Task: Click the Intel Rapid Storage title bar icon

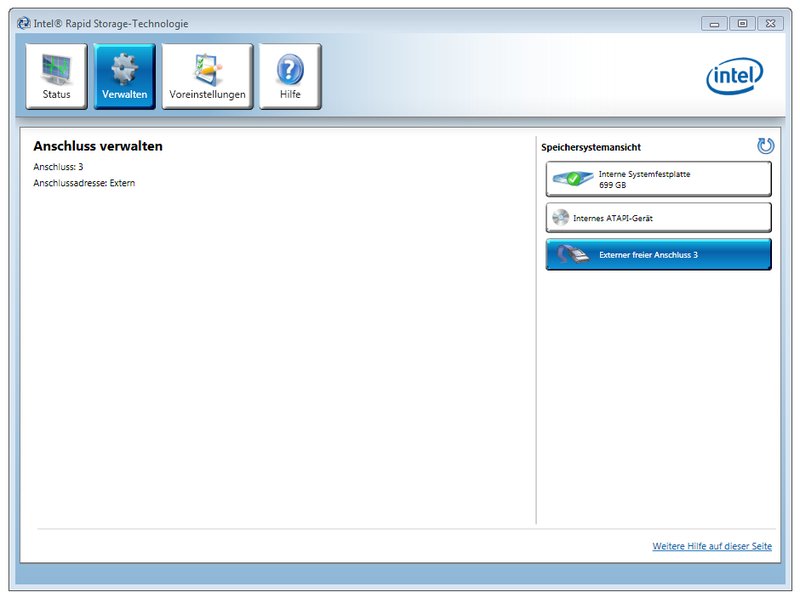Action: coord(23,23)
